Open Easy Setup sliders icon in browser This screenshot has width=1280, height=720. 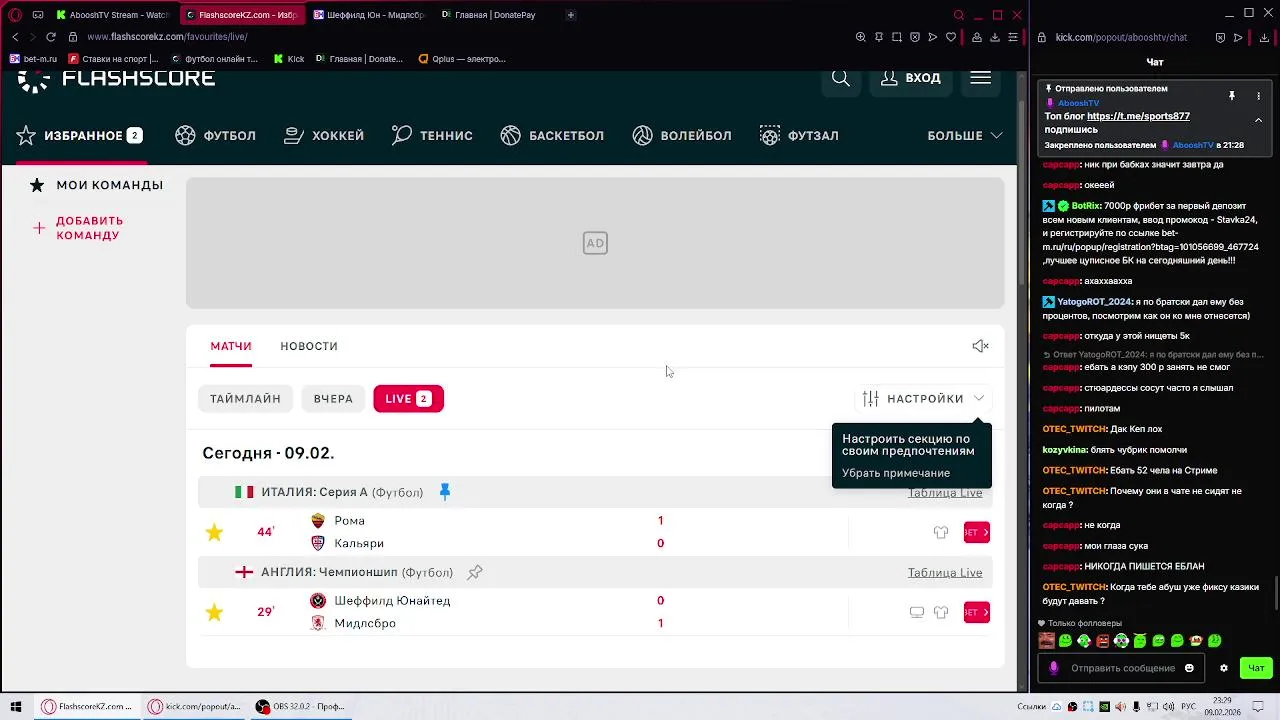1013,37
